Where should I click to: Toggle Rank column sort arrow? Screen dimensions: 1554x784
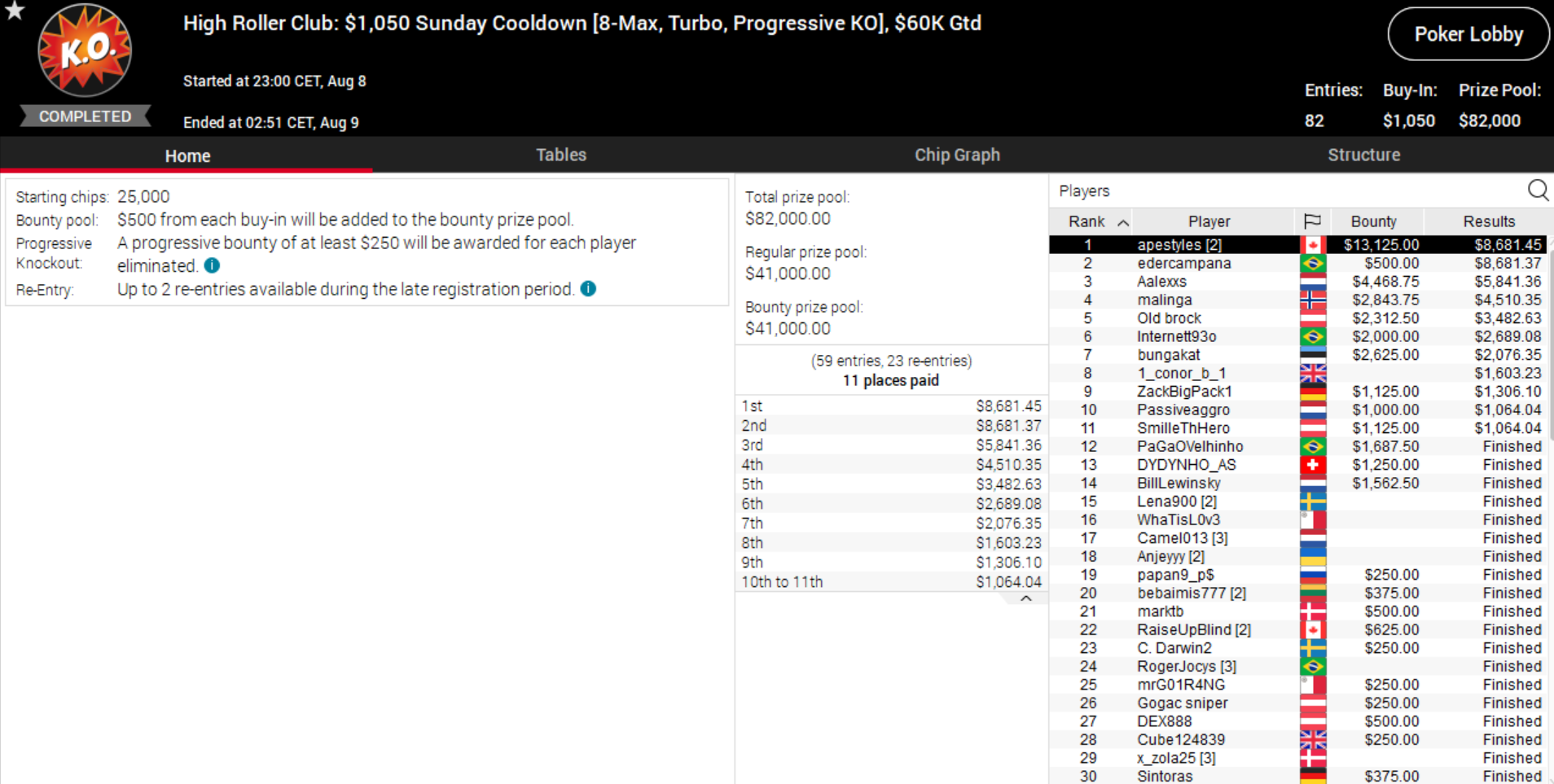1123,222
